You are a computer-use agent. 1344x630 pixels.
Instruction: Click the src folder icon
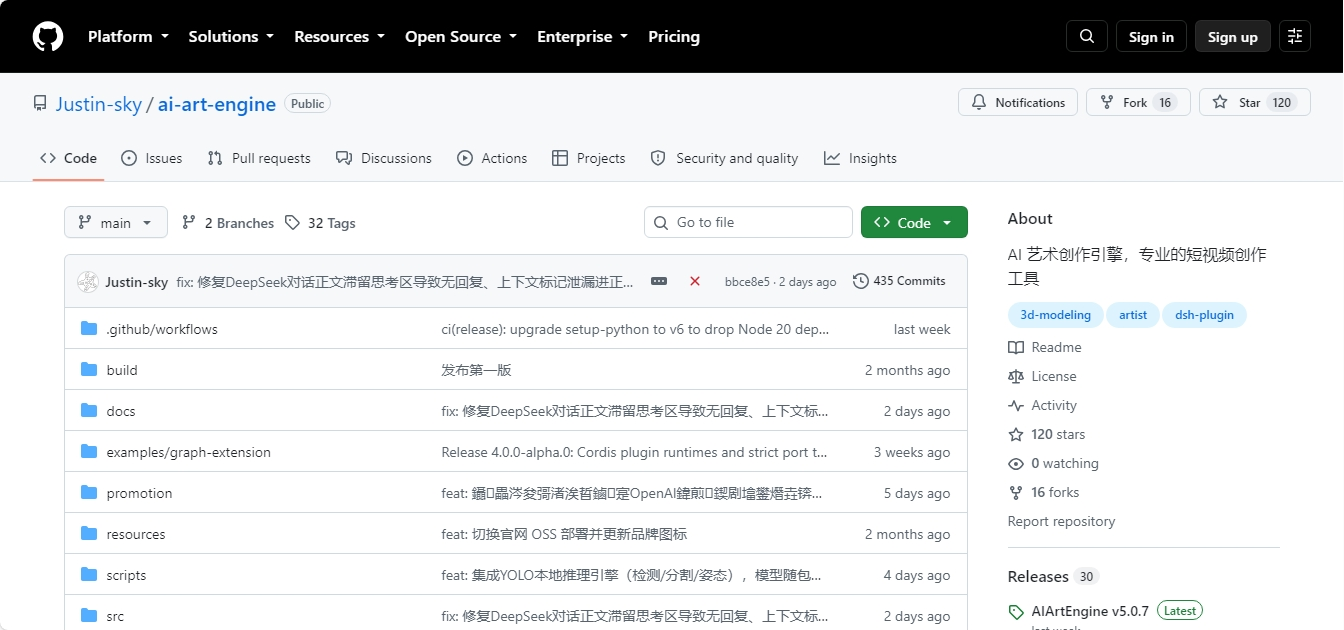89,615
